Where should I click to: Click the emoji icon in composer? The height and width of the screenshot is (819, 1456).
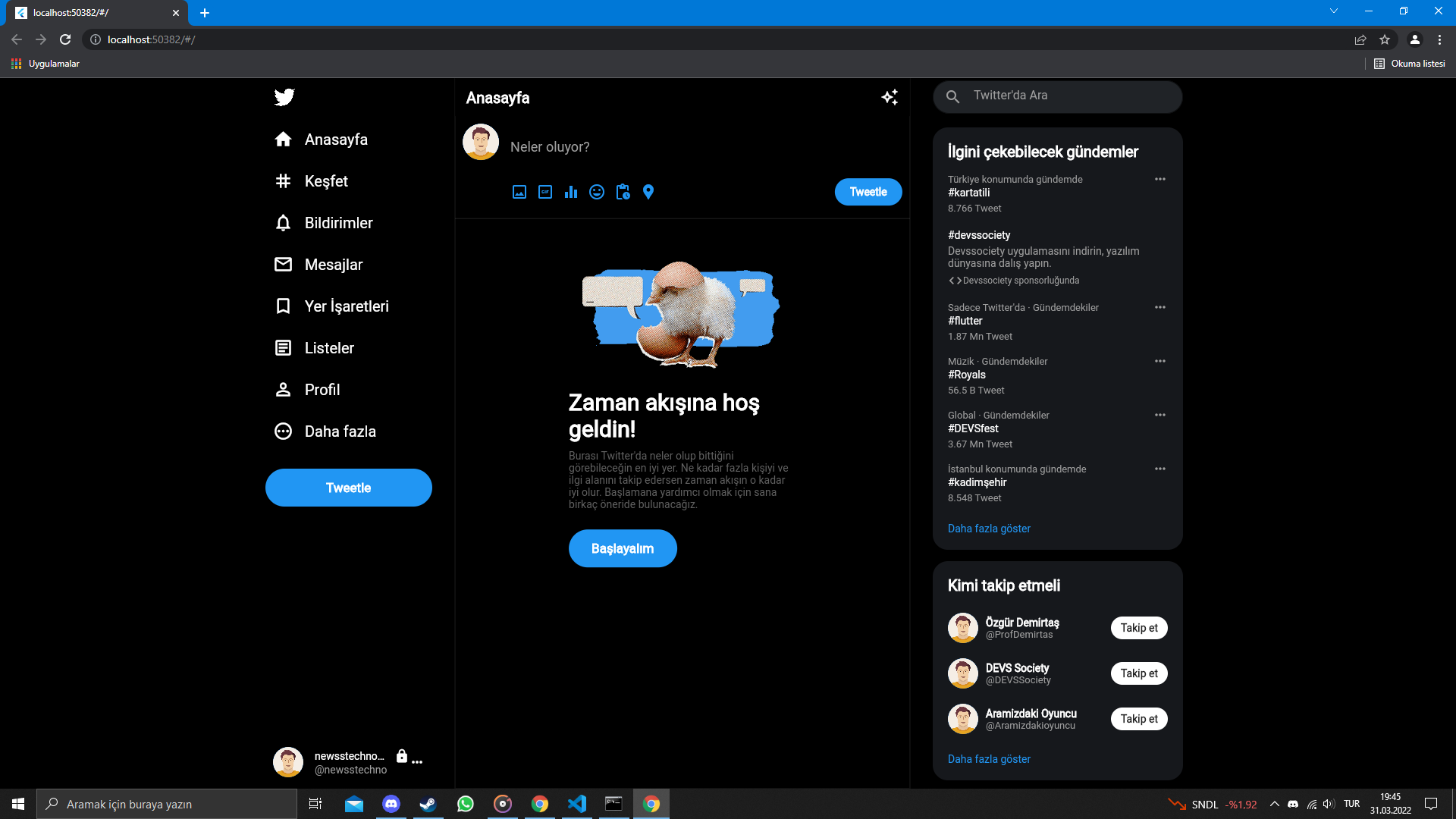(597, 192)
